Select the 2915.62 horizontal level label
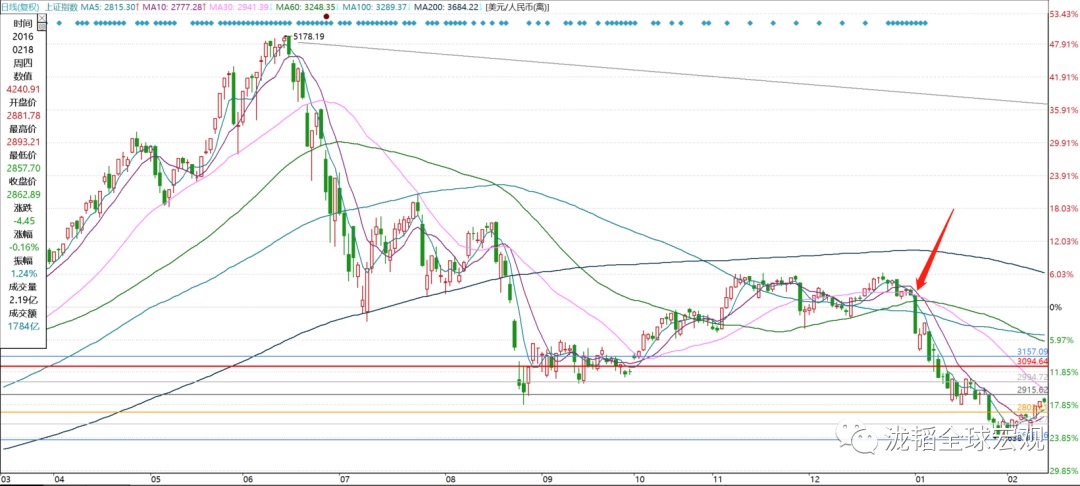The width and height of the screenshot is (1080, 486). point(1031,390)
